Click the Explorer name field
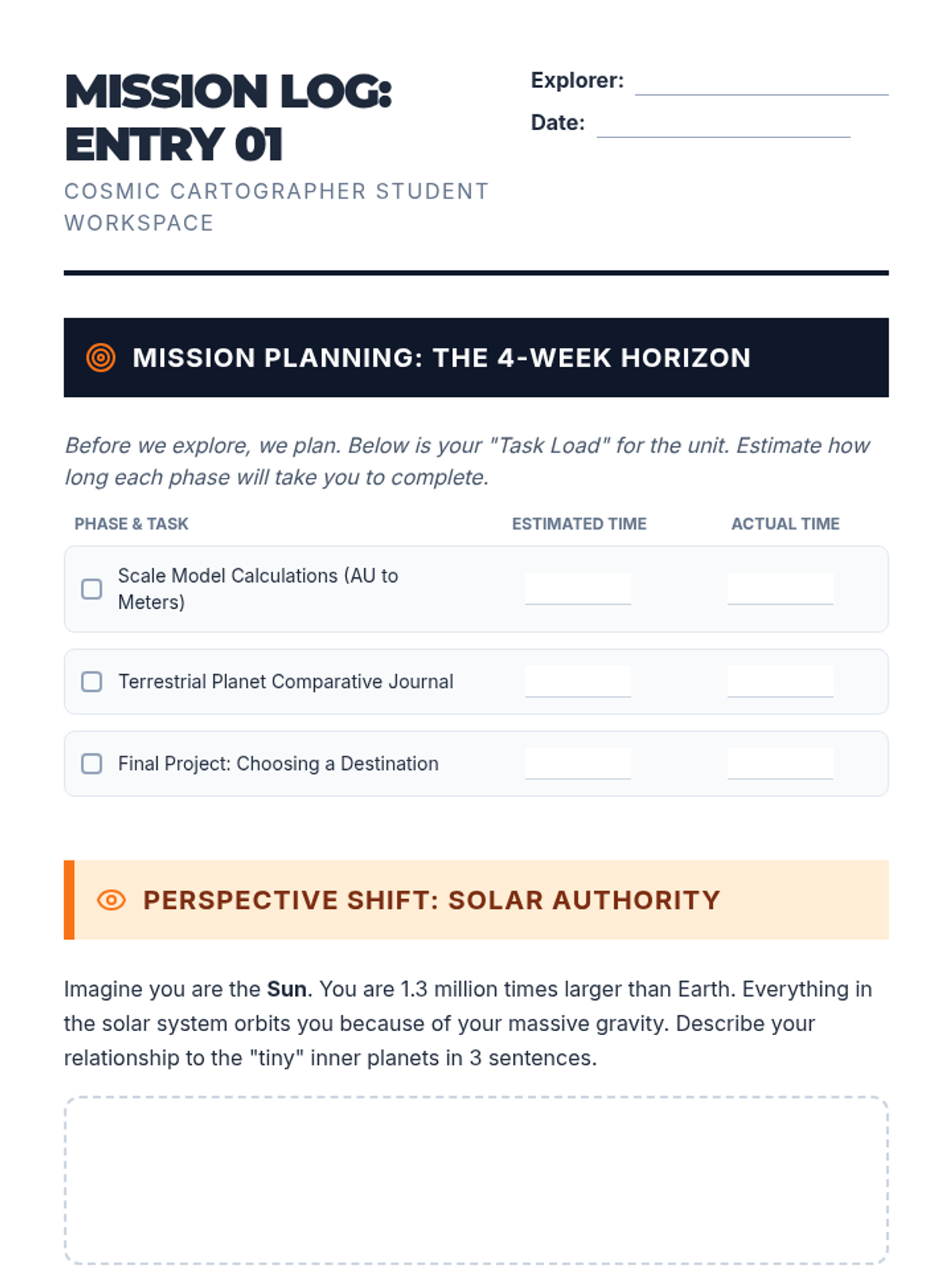The height and width of the screenshot is (1270, 952). coord(761,82)
